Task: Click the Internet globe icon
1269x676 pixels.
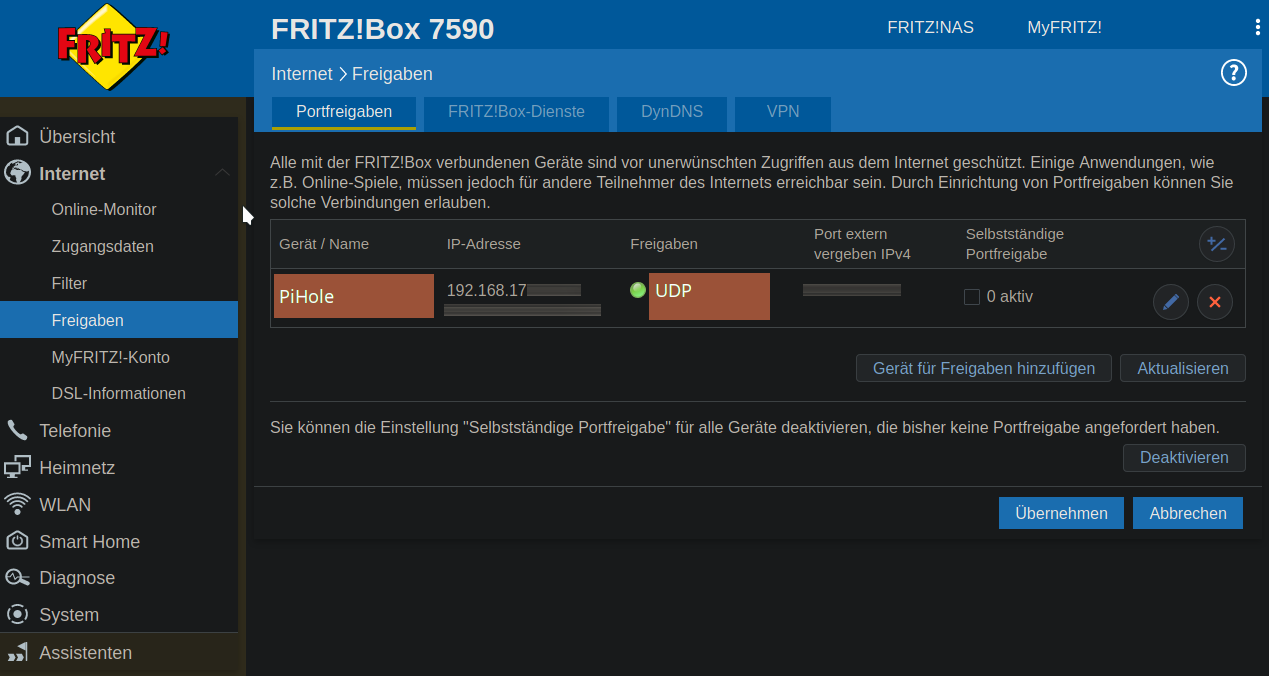Action: [x=17, y=173]
